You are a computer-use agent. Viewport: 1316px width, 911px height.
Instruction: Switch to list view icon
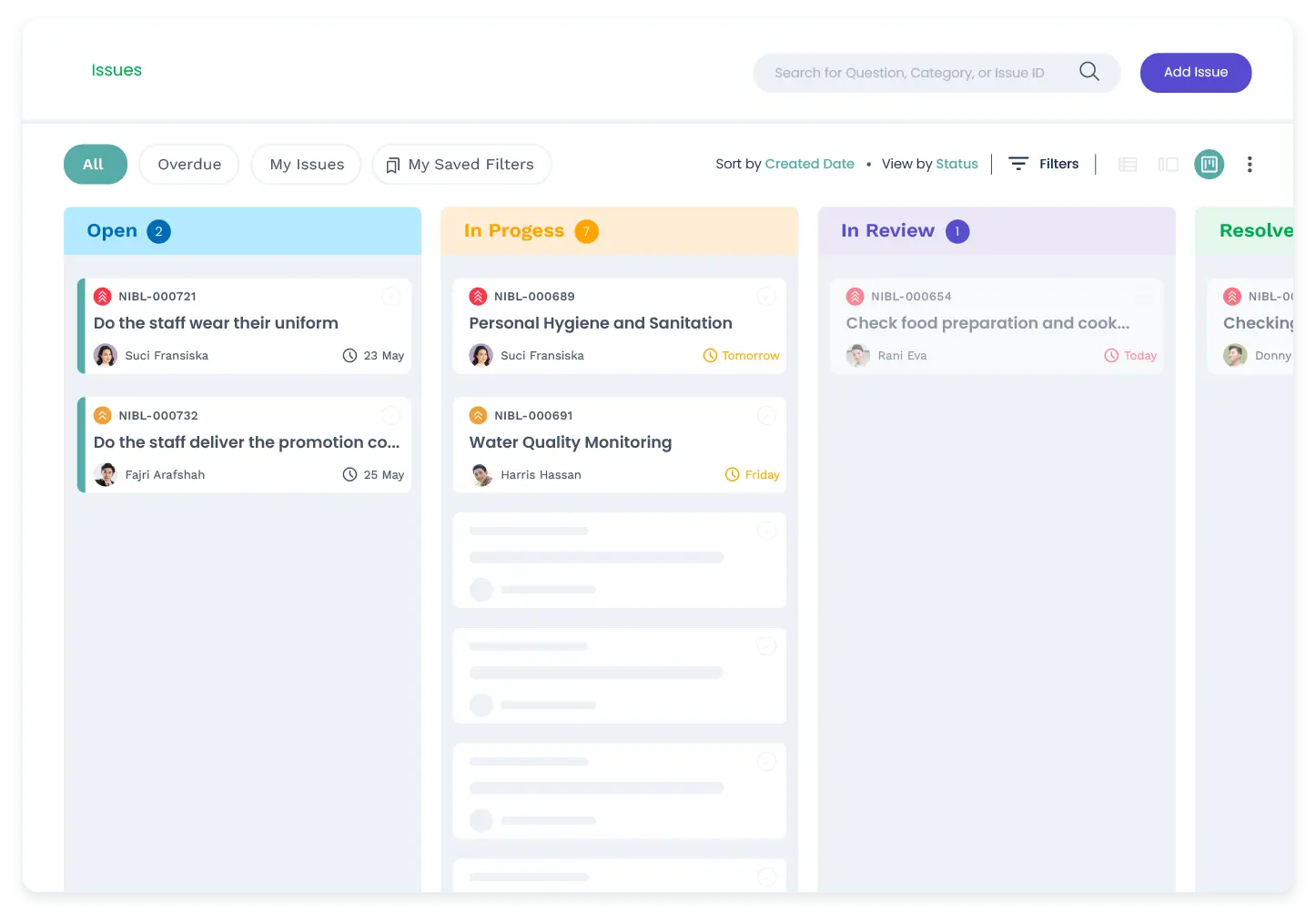[1128, 165]
